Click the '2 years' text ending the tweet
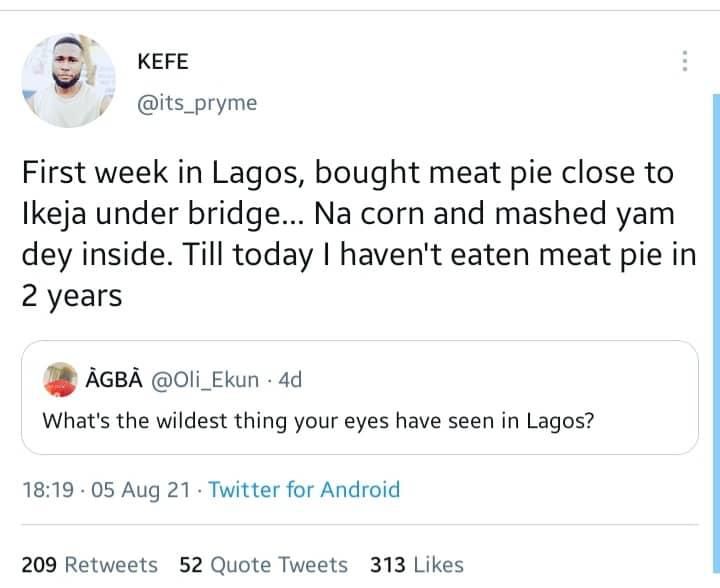Viewport: 720px width, 588px height. 71,297
